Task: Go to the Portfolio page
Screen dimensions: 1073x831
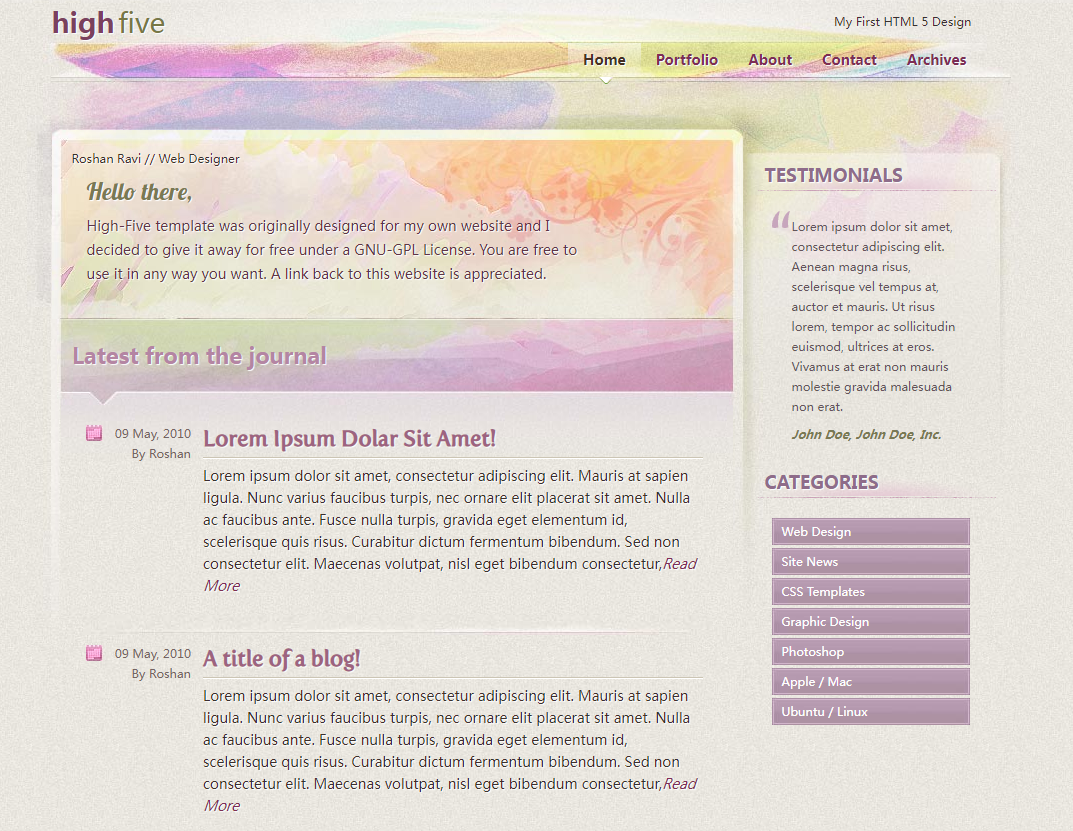Action: click(686, 60)
